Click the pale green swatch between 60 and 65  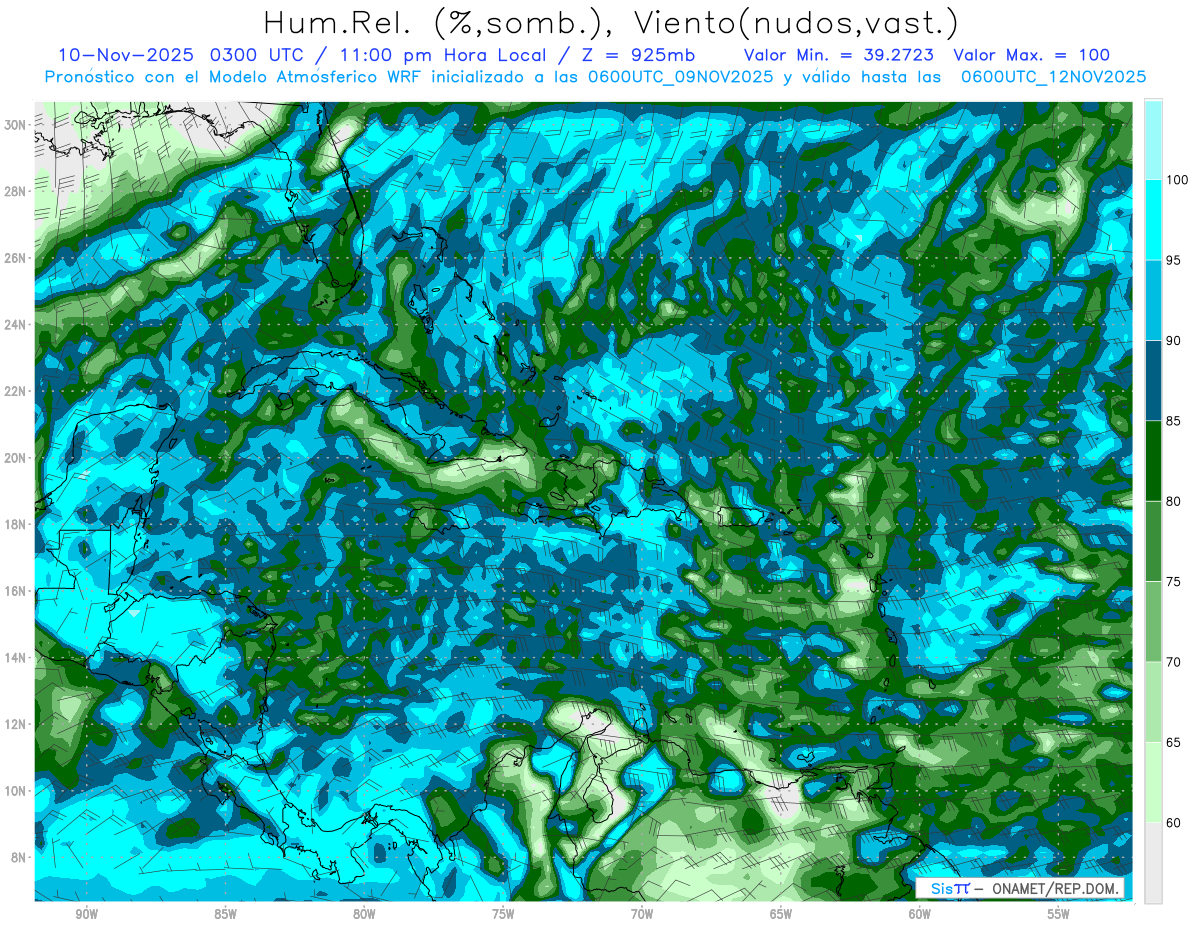click(1153, 782)
